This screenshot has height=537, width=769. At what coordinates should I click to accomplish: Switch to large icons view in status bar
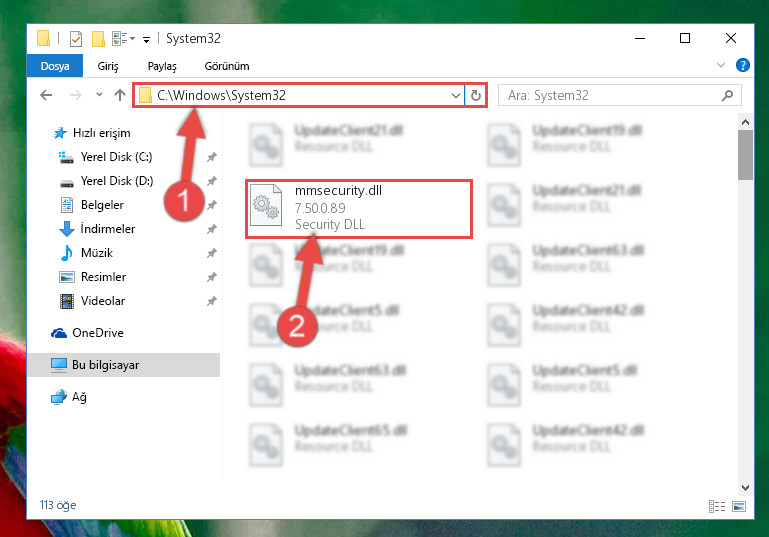[739, 507]
